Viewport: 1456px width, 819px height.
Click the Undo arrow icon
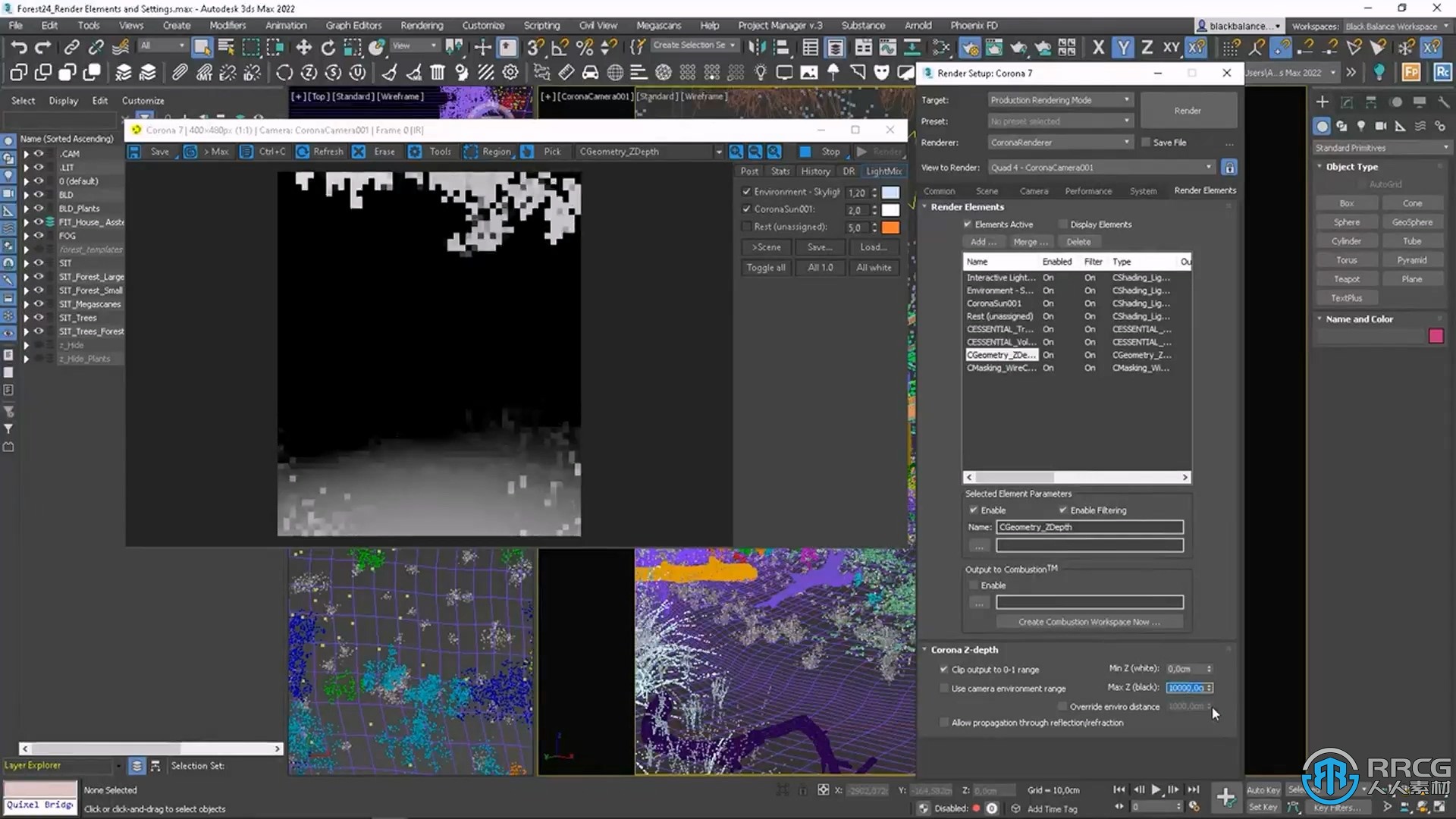tap(18, 48)
